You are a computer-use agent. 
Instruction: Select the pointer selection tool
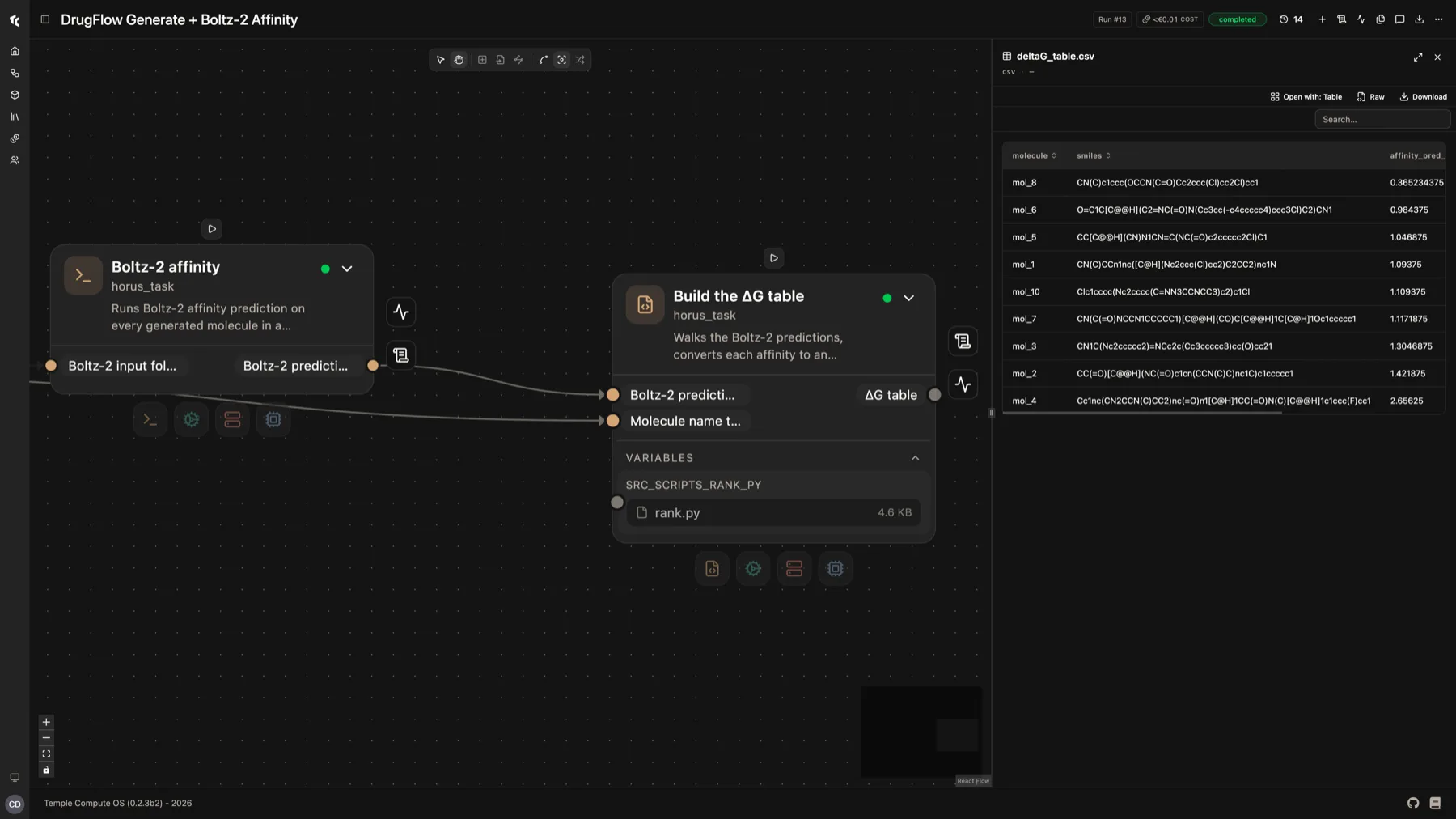point(440,60)
